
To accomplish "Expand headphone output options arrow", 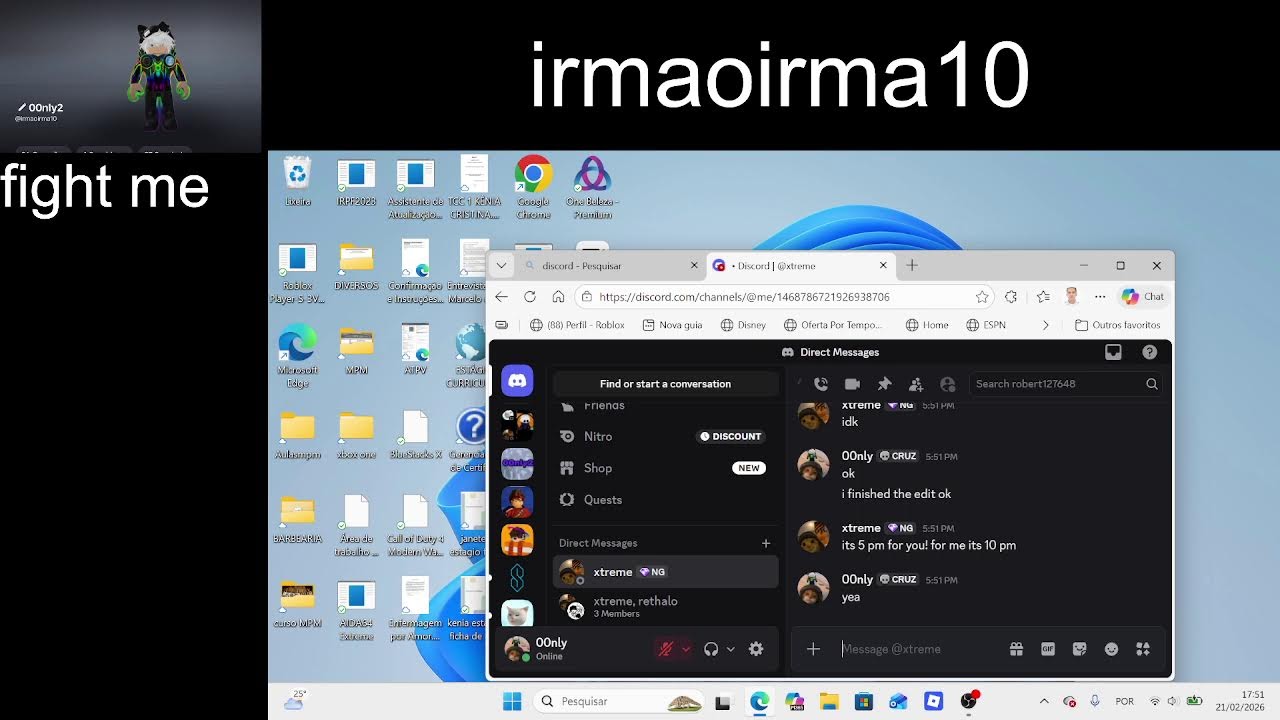I will 731,649.
